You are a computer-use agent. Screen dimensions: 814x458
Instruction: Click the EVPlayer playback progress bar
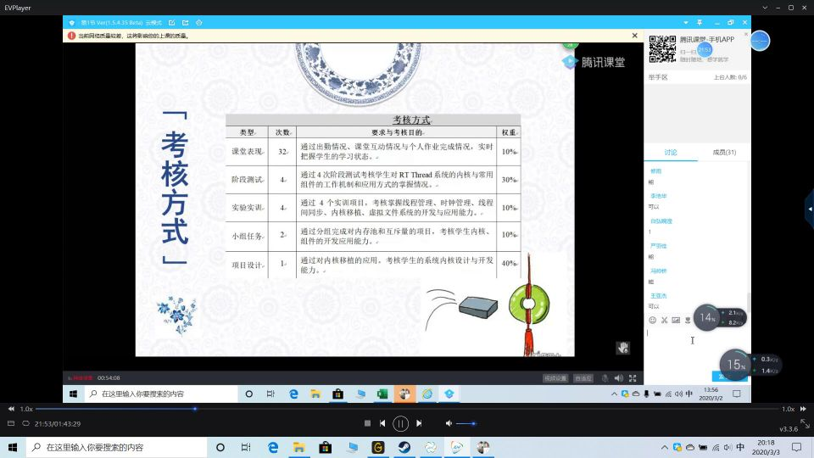click(400, 409)
